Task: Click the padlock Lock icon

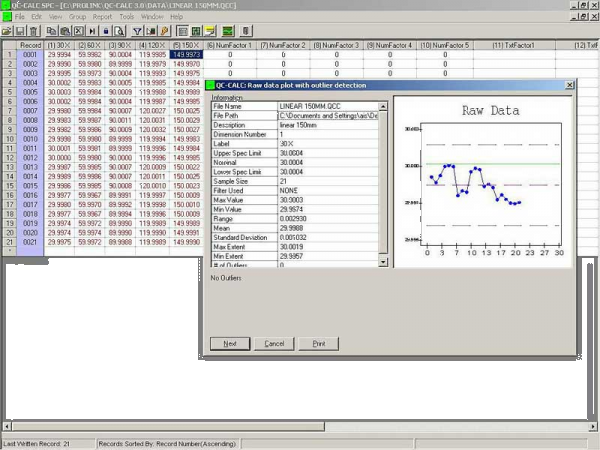Action: click(106, 32)
